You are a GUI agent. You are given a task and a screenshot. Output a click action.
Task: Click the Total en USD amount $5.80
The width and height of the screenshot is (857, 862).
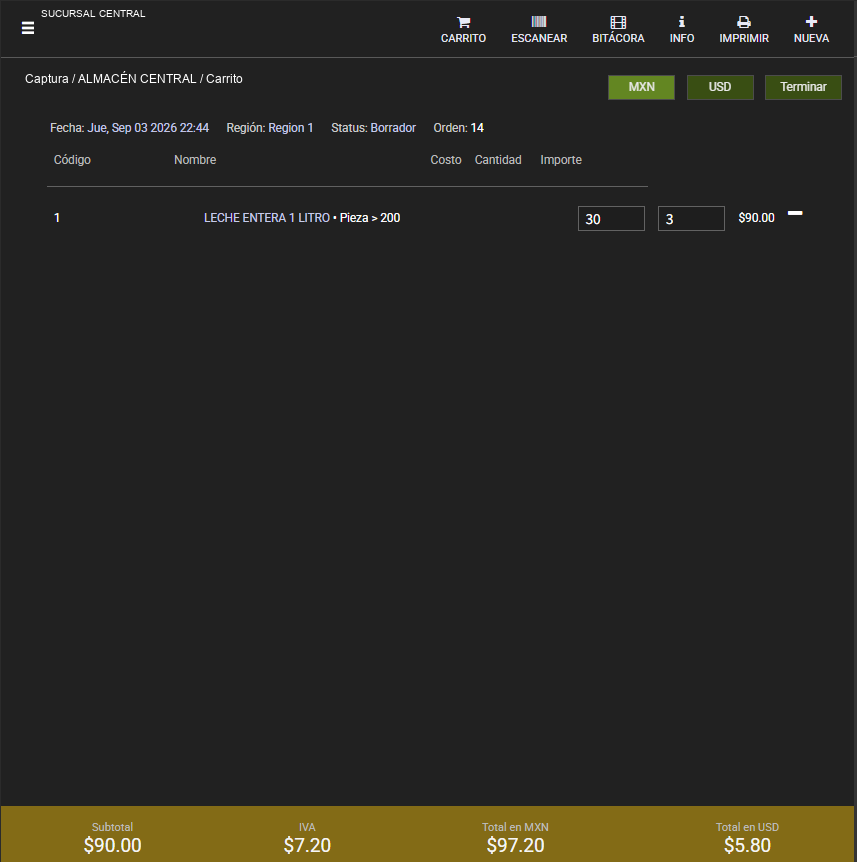click(747, 845)
